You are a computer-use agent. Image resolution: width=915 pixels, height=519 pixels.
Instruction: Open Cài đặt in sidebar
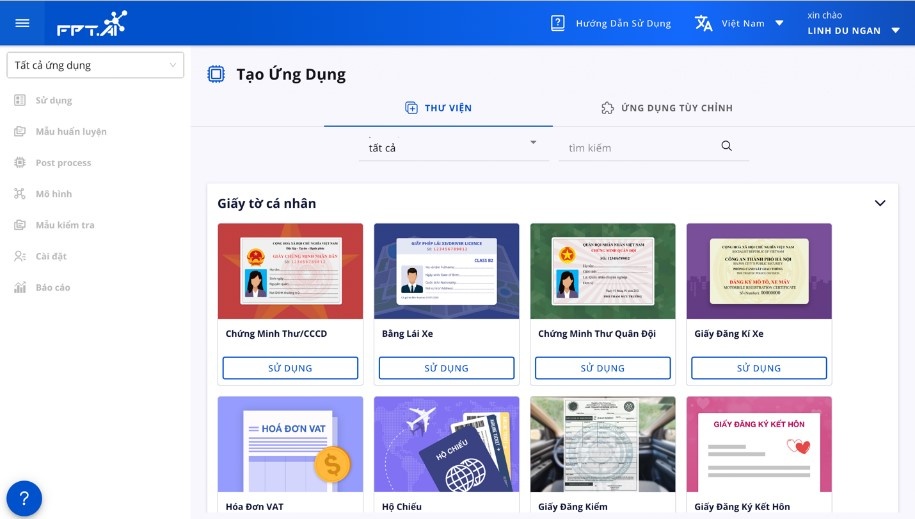click(50, 256)
